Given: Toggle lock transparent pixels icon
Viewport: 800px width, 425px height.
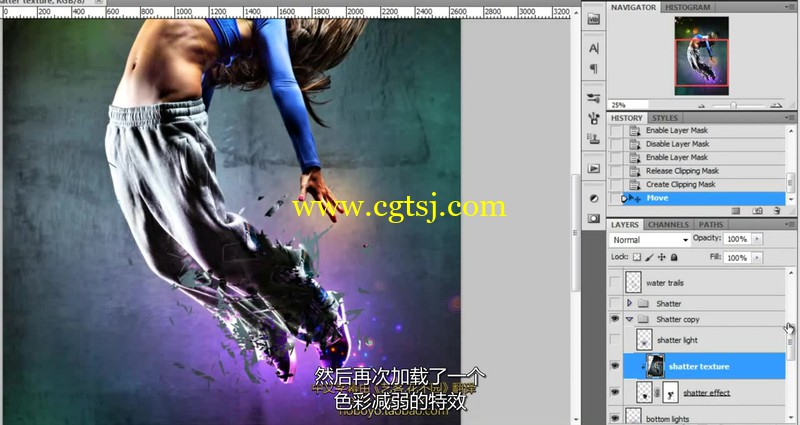Looking at the screenshot, I should click(637, 257).
